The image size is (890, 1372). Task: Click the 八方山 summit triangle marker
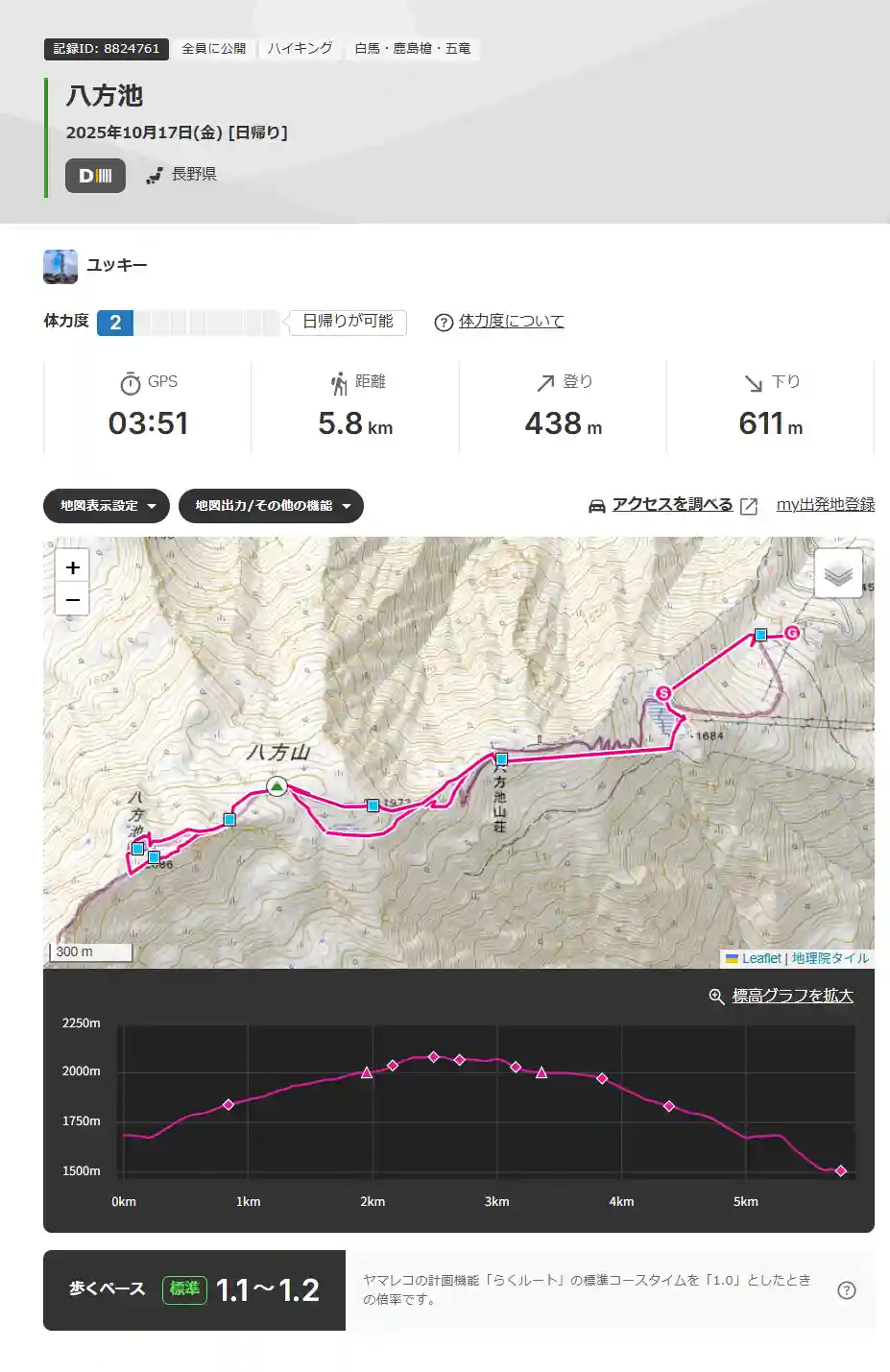(277, 786)
